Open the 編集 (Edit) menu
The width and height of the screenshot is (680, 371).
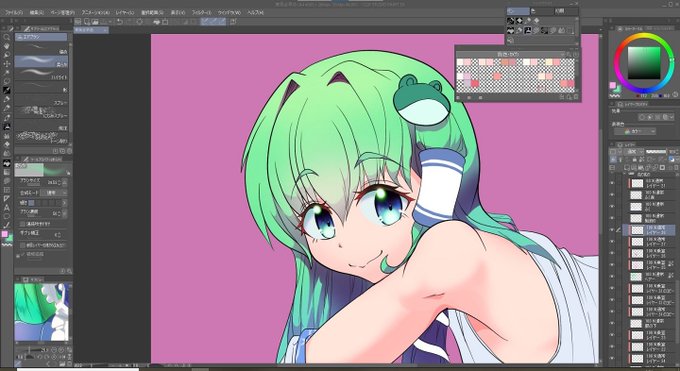[36, 13]
